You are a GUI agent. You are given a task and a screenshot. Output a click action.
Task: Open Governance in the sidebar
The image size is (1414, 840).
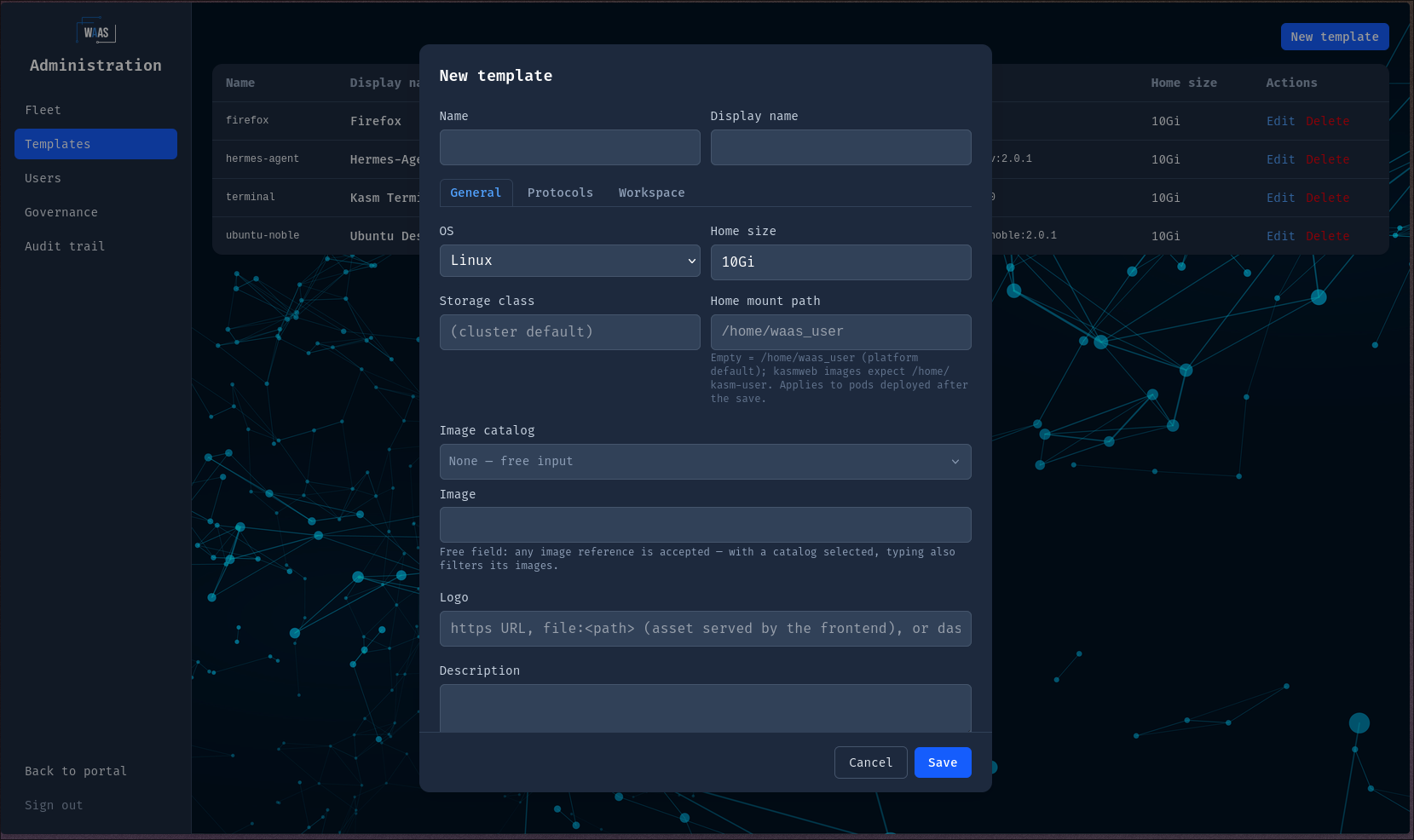(x=95, y=212)
